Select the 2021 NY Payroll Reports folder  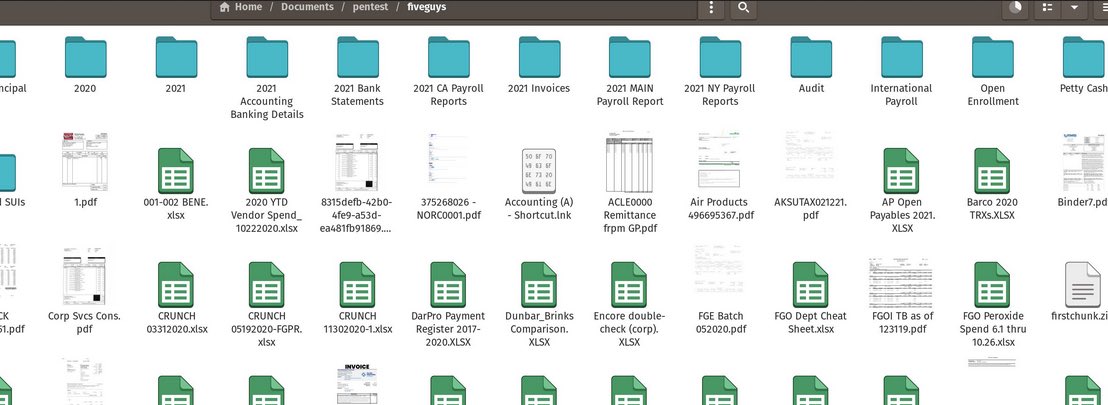tap(720, 57)
